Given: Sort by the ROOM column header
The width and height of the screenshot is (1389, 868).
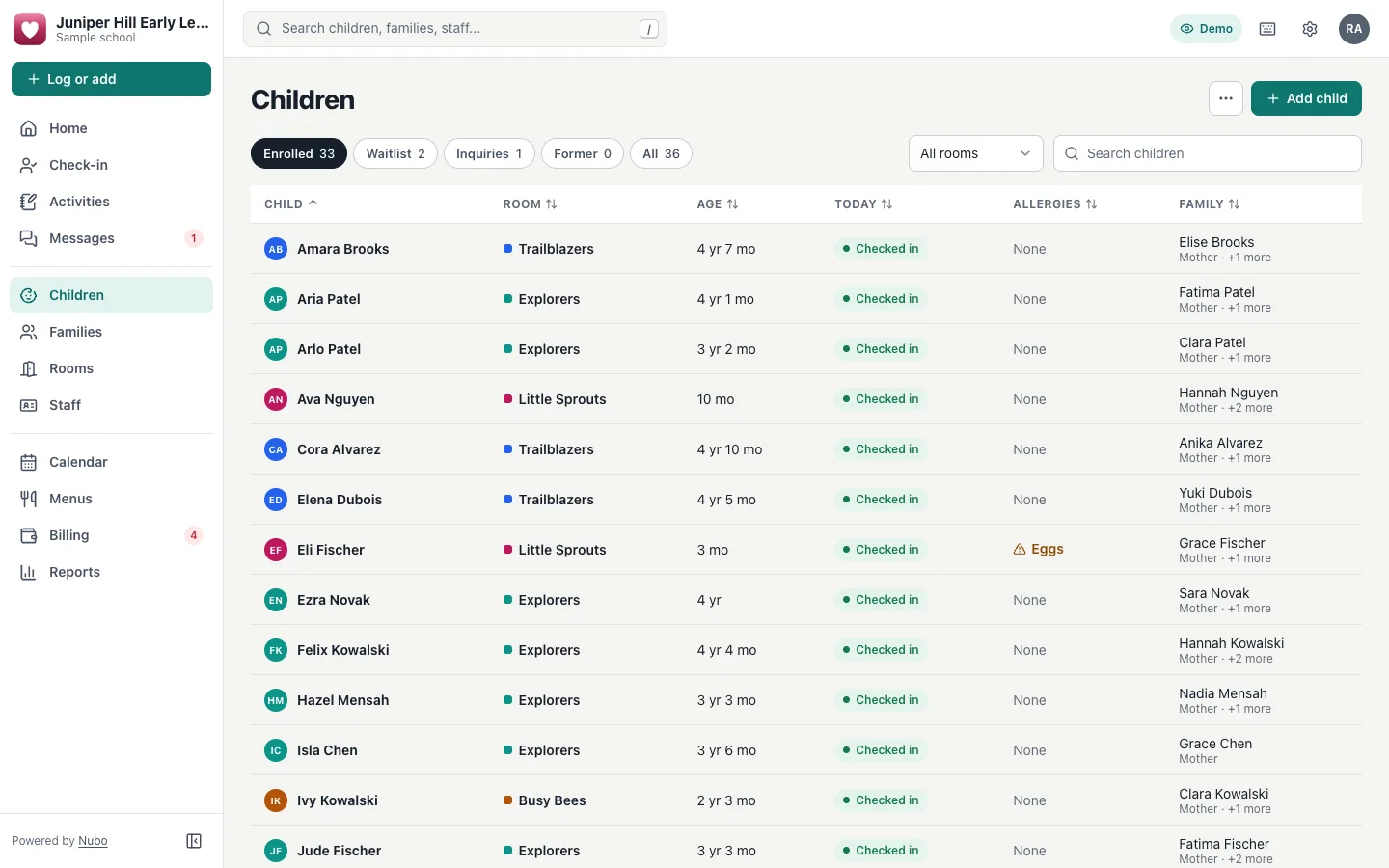Looking at the screenshot, I should pos(530,204).
